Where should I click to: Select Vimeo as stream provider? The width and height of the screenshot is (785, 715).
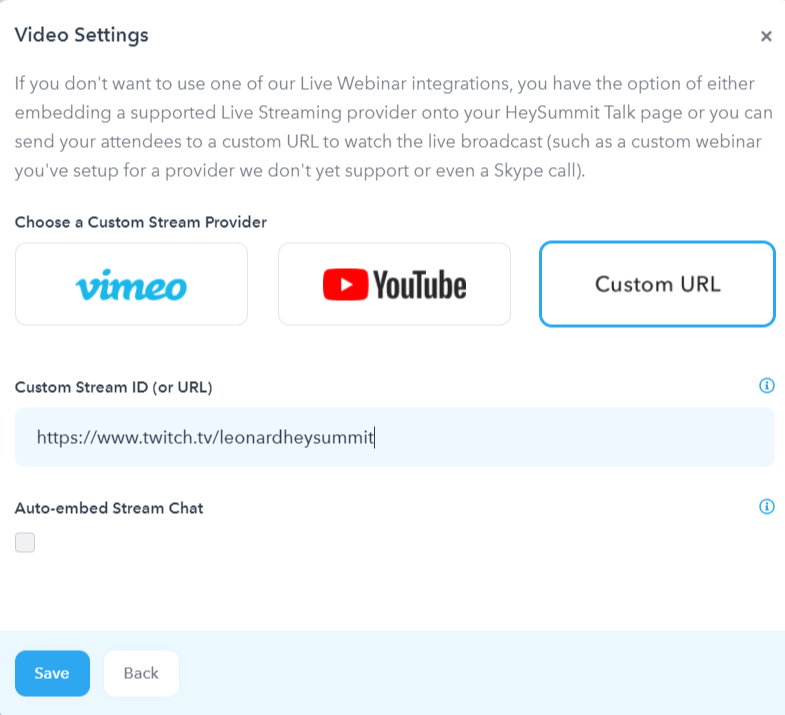point(131,284)
